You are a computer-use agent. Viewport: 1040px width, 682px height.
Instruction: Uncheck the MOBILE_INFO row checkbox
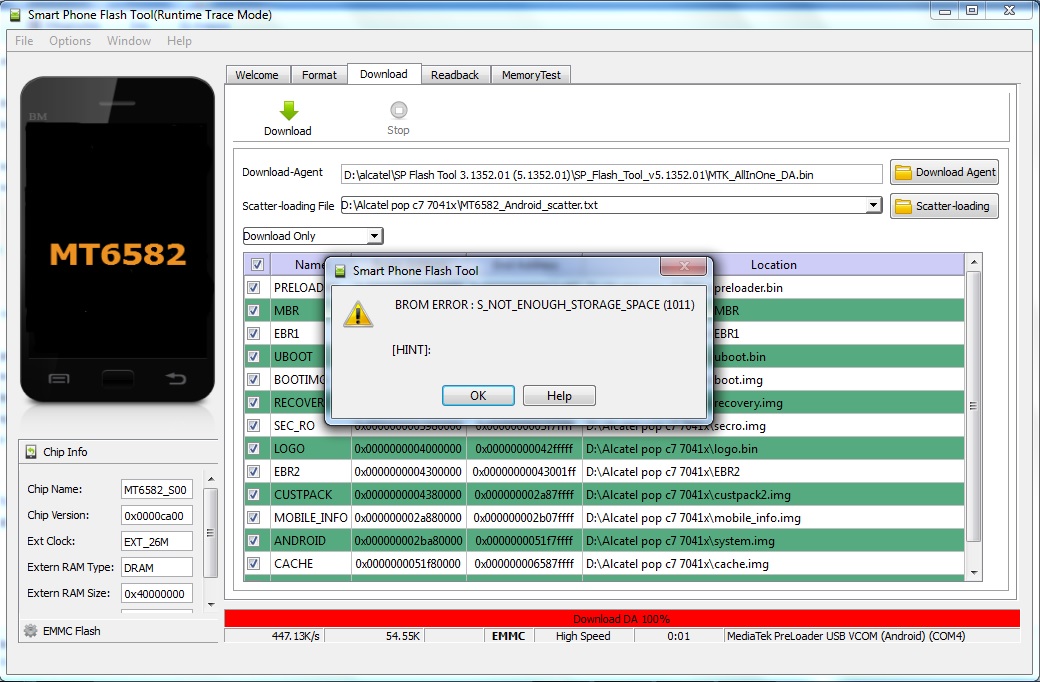[253, 517]
